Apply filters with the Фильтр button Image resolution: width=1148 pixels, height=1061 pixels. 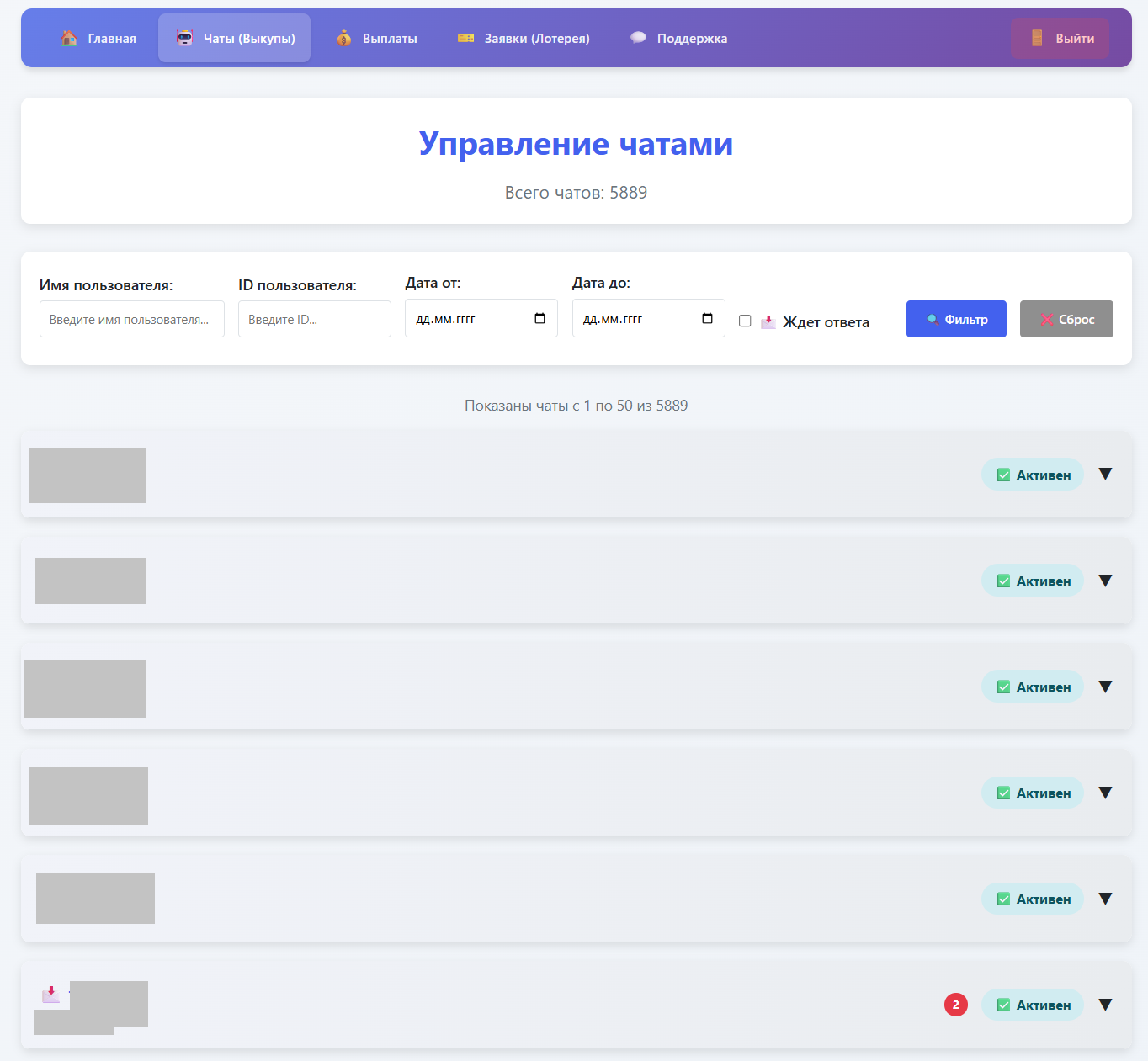[x=956, y=319]
